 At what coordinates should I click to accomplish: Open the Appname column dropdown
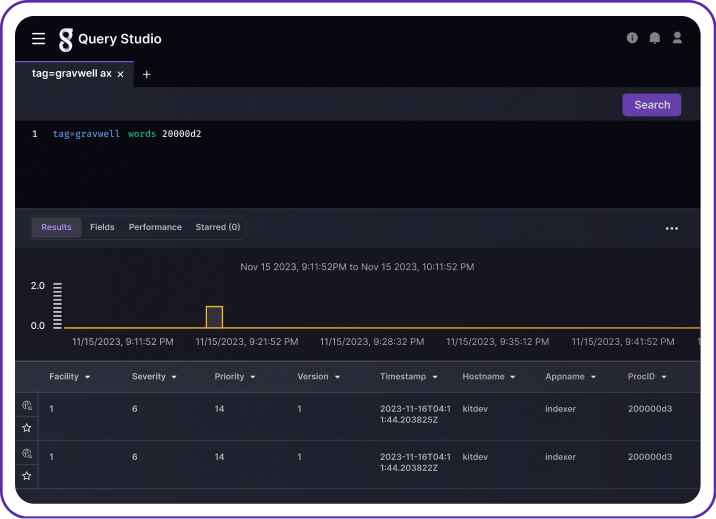(x=593, y=377)
